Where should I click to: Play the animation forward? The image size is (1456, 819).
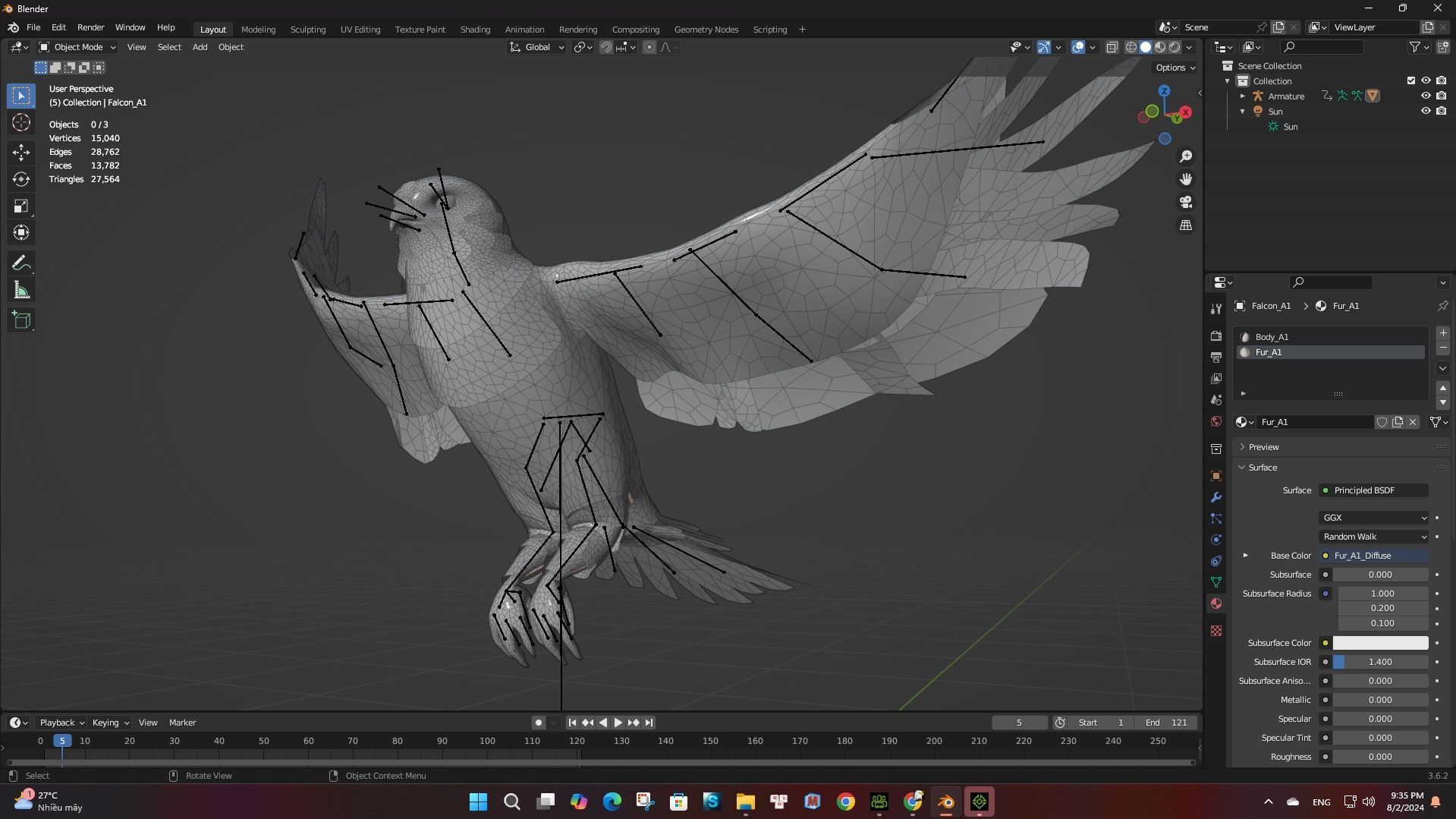(618, 723)
